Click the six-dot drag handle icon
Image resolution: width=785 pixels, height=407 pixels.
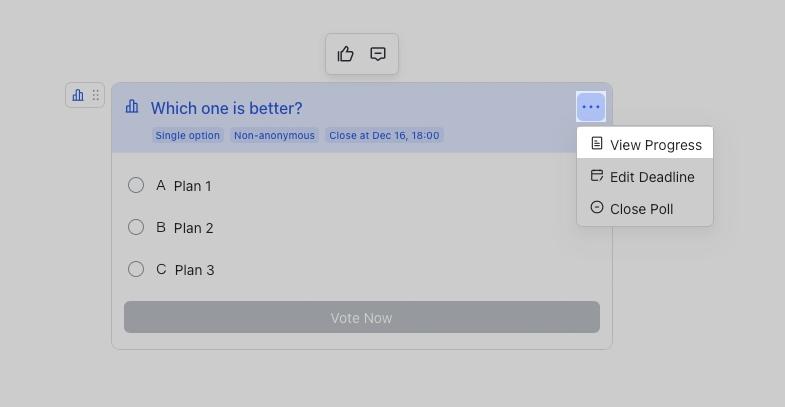tap(96, 95)
